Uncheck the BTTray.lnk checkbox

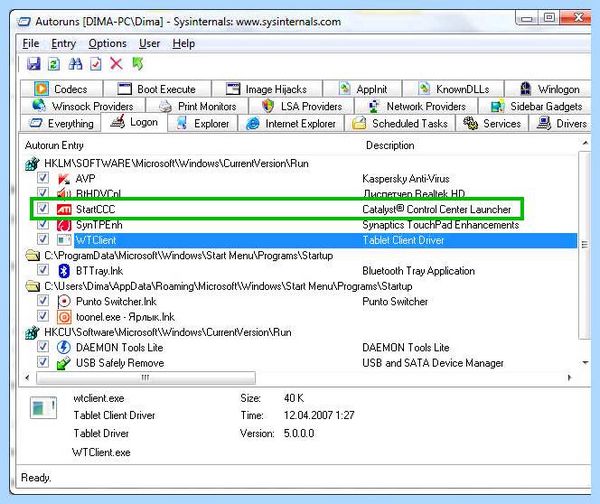(43, 270)
